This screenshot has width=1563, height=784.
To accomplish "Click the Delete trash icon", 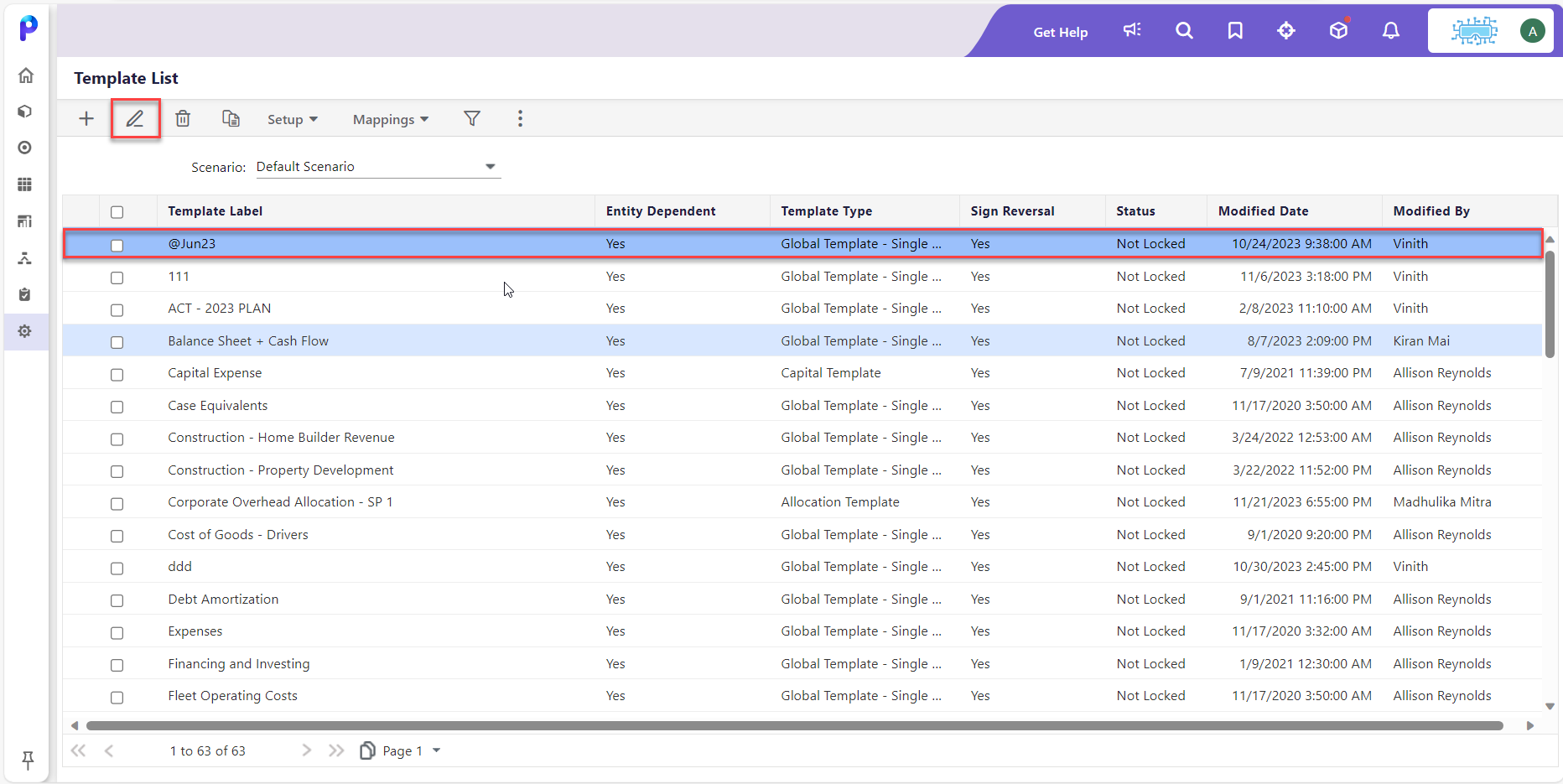I will pos(183,119).
